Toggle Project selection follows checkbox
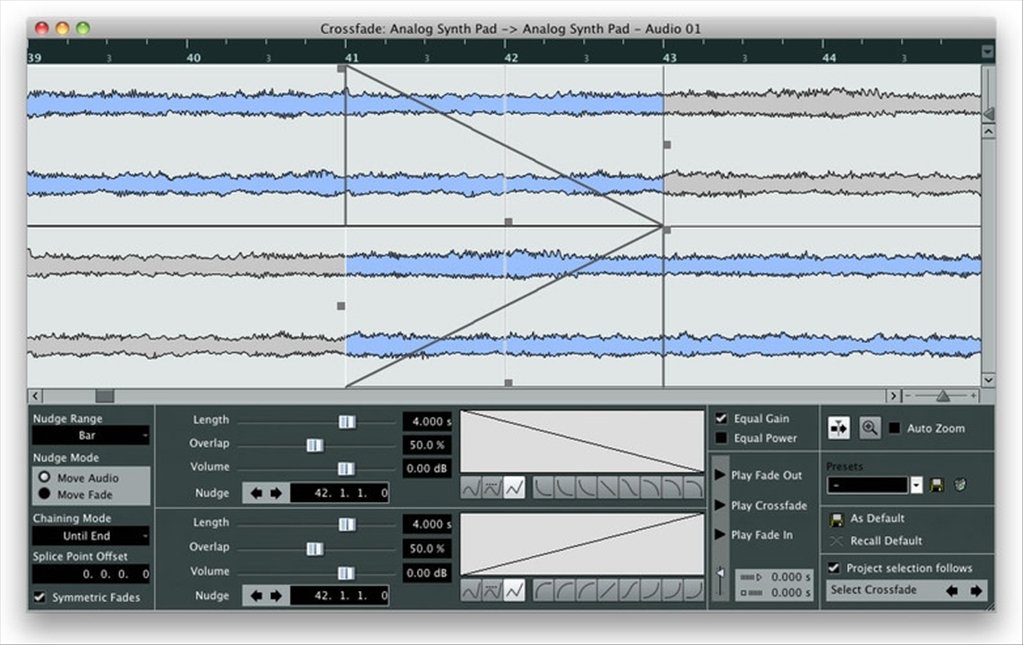The width and height of the screenshot is (1023, 645). [834, 567]
